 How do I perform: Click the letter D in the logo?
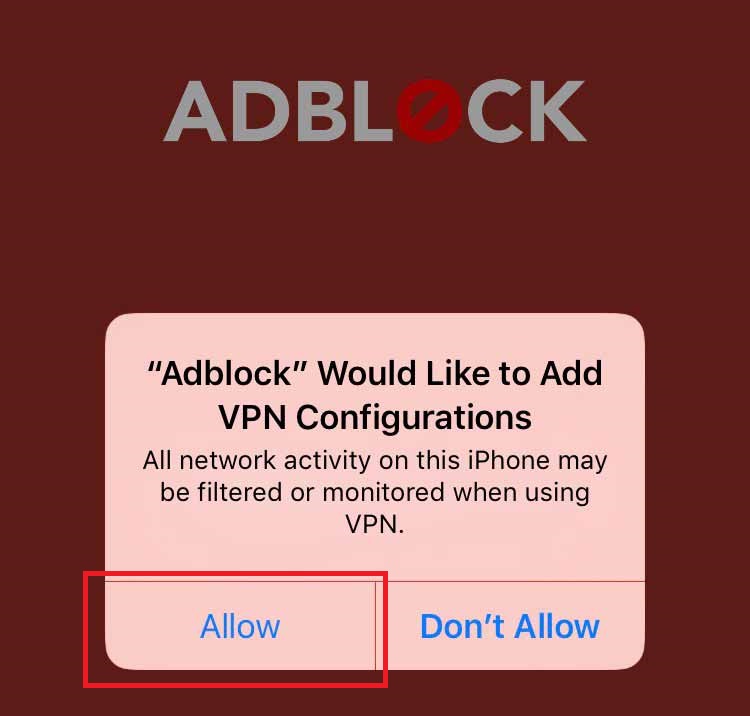[261, 111]
